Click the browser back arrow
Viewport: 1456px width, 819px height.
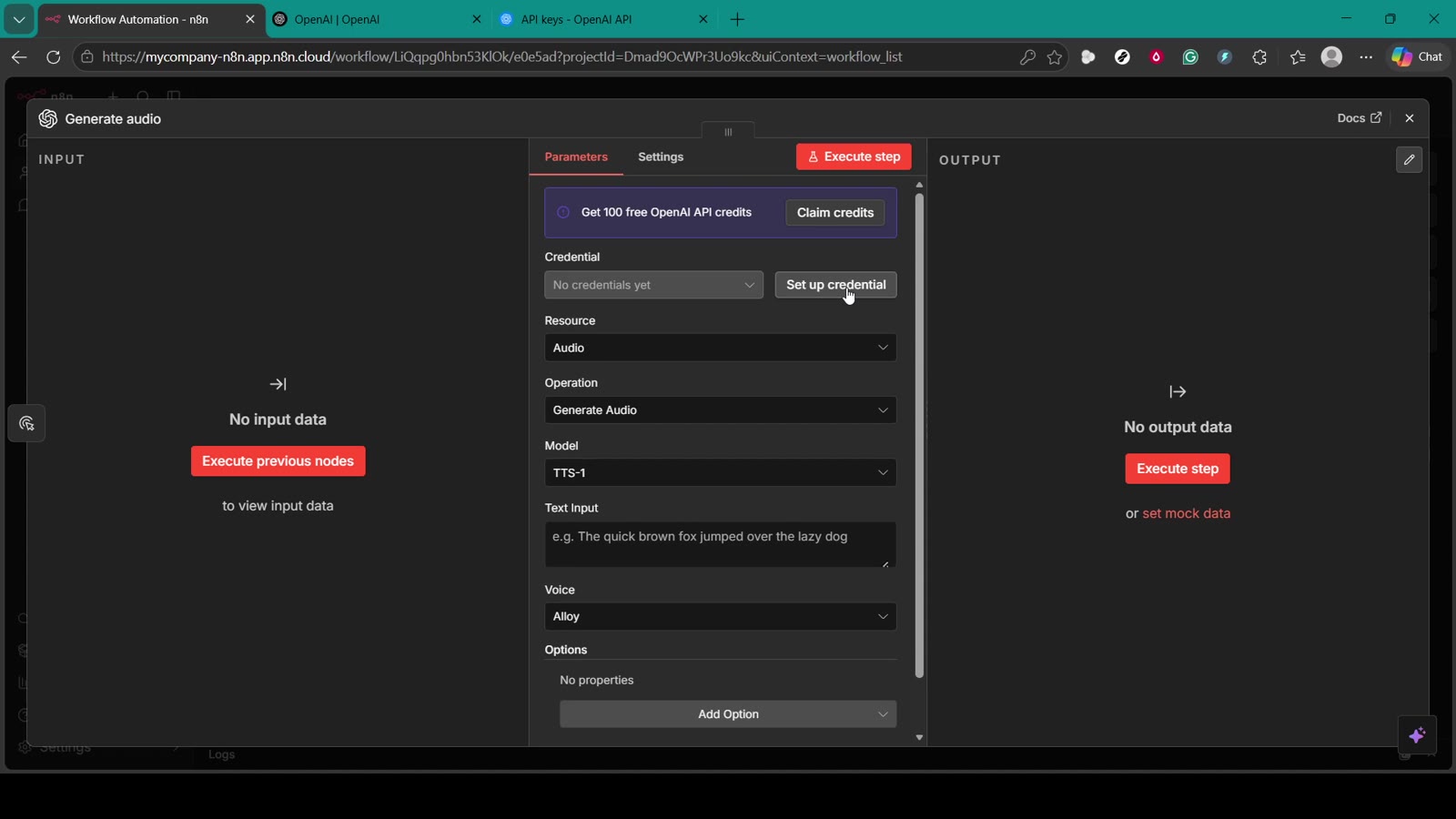[19, 56]
